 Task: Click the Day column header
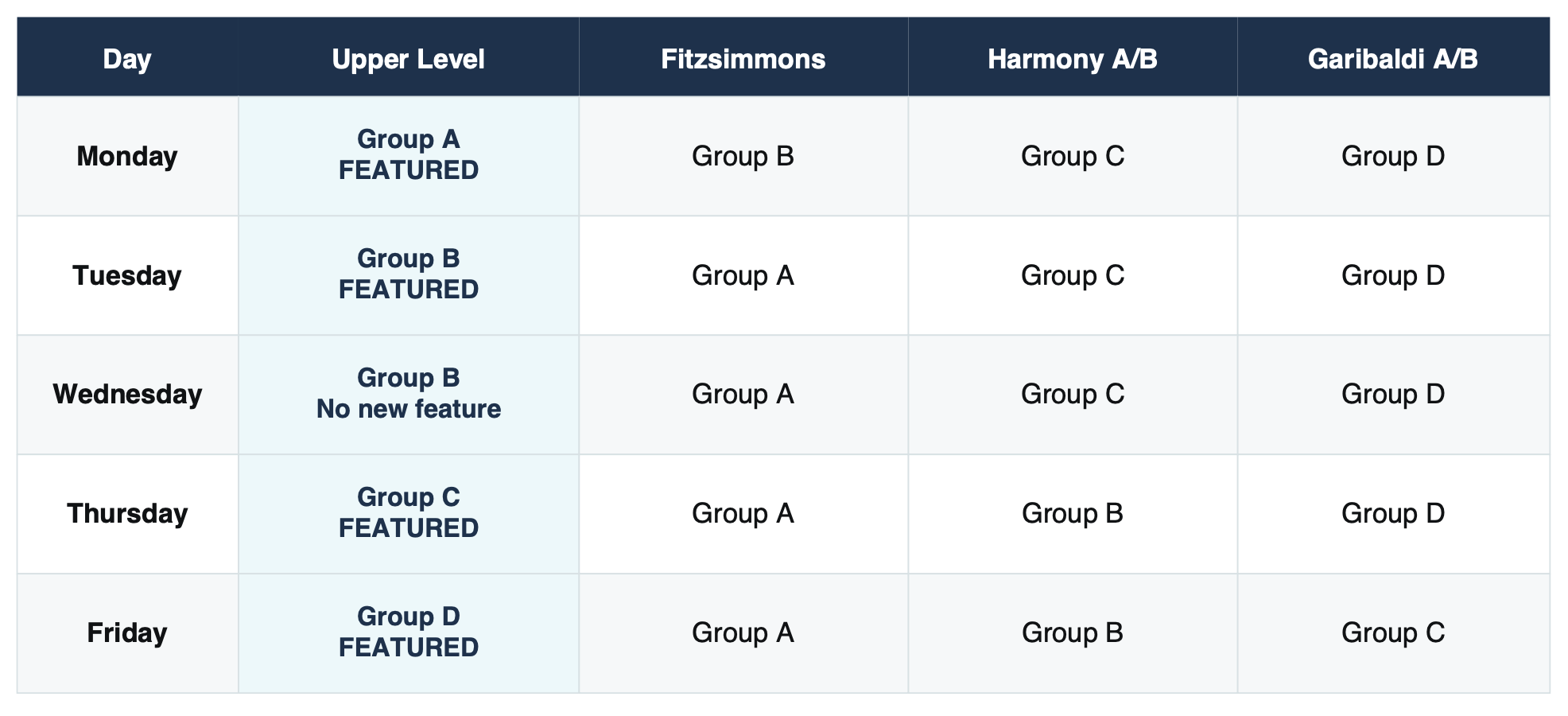127,57
